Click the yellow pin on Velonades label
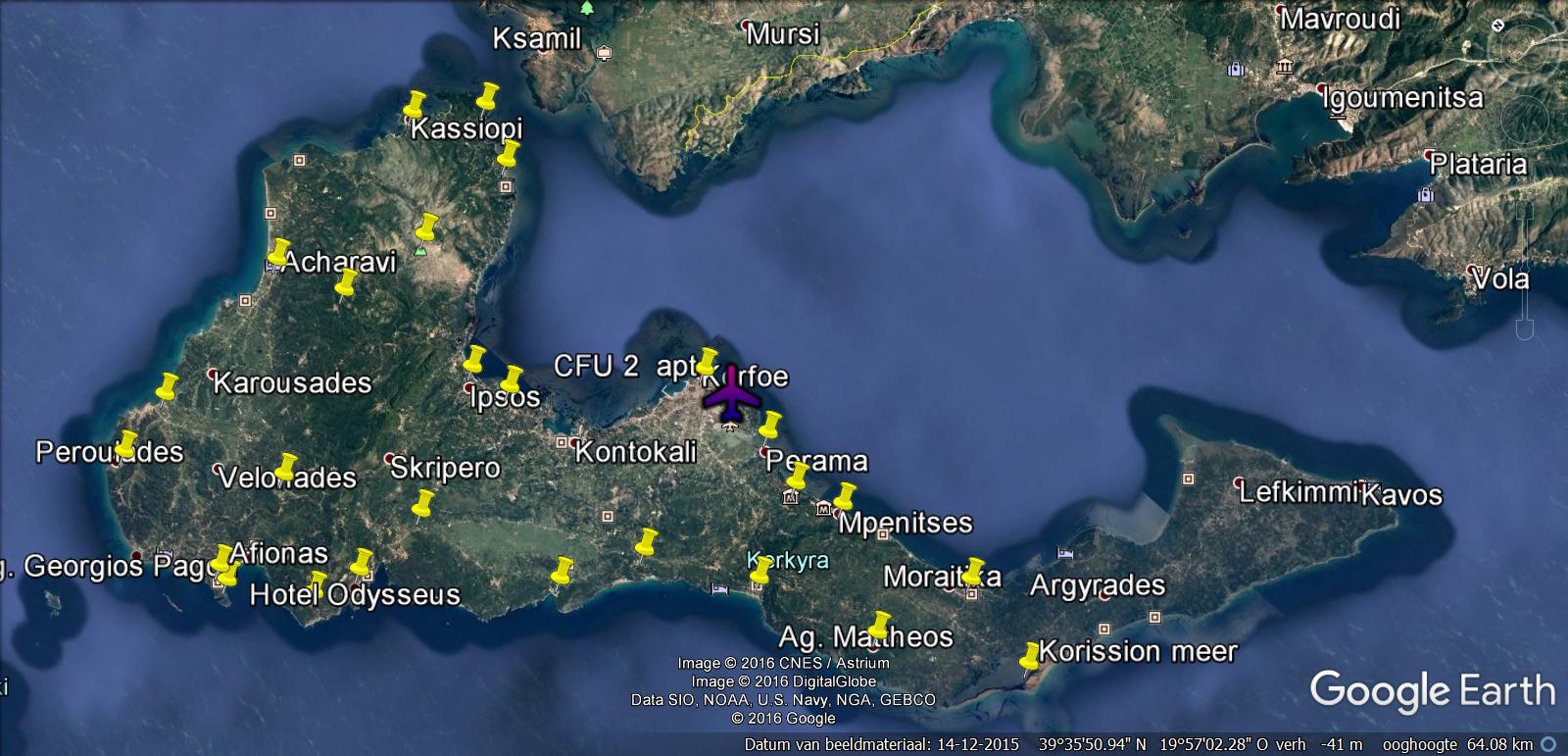This screenshot has height=756, width=1568. (285, 467)
